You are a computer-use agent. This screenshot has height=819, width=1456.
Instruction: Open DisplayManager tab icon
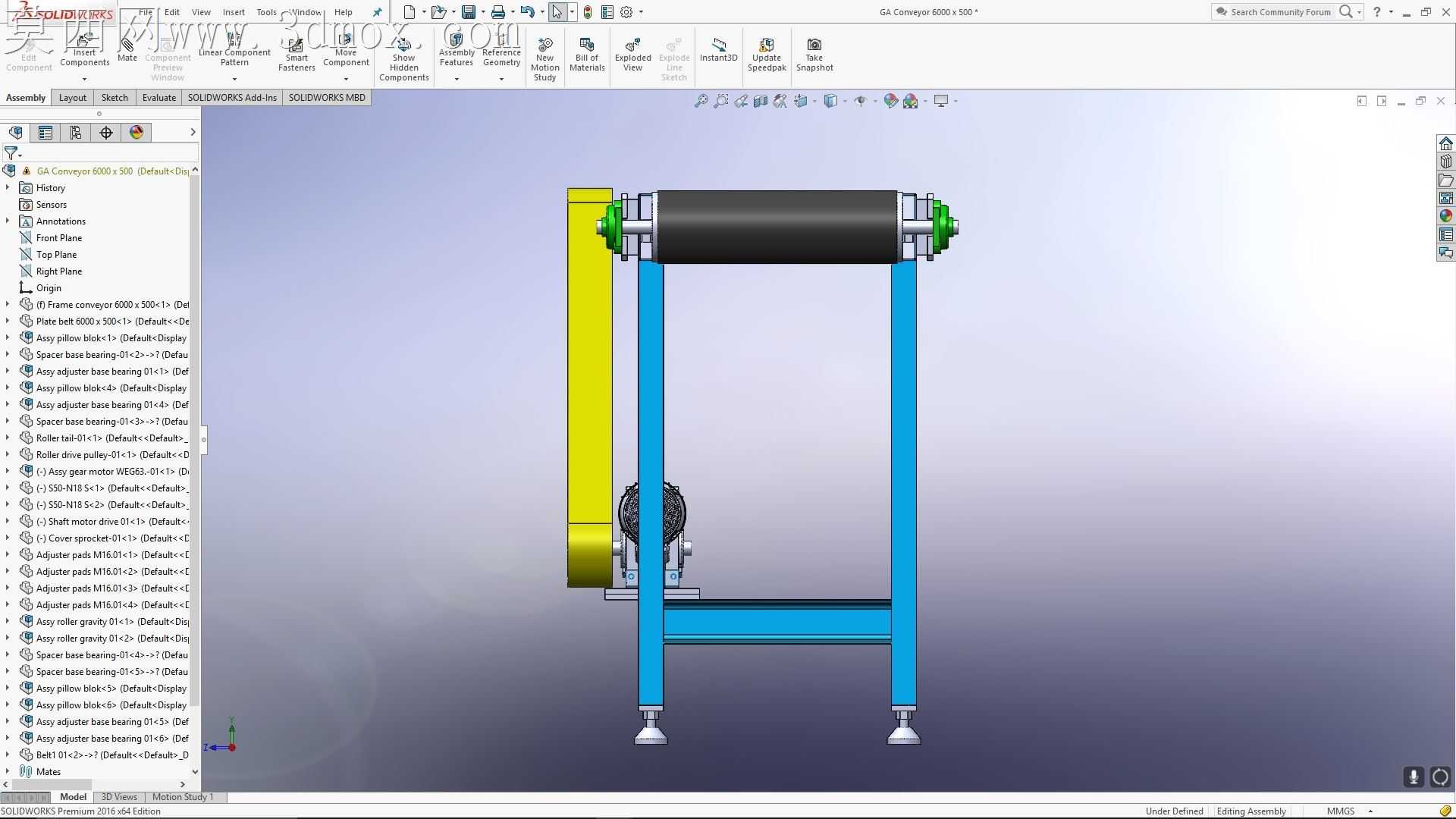pos(136,133)
